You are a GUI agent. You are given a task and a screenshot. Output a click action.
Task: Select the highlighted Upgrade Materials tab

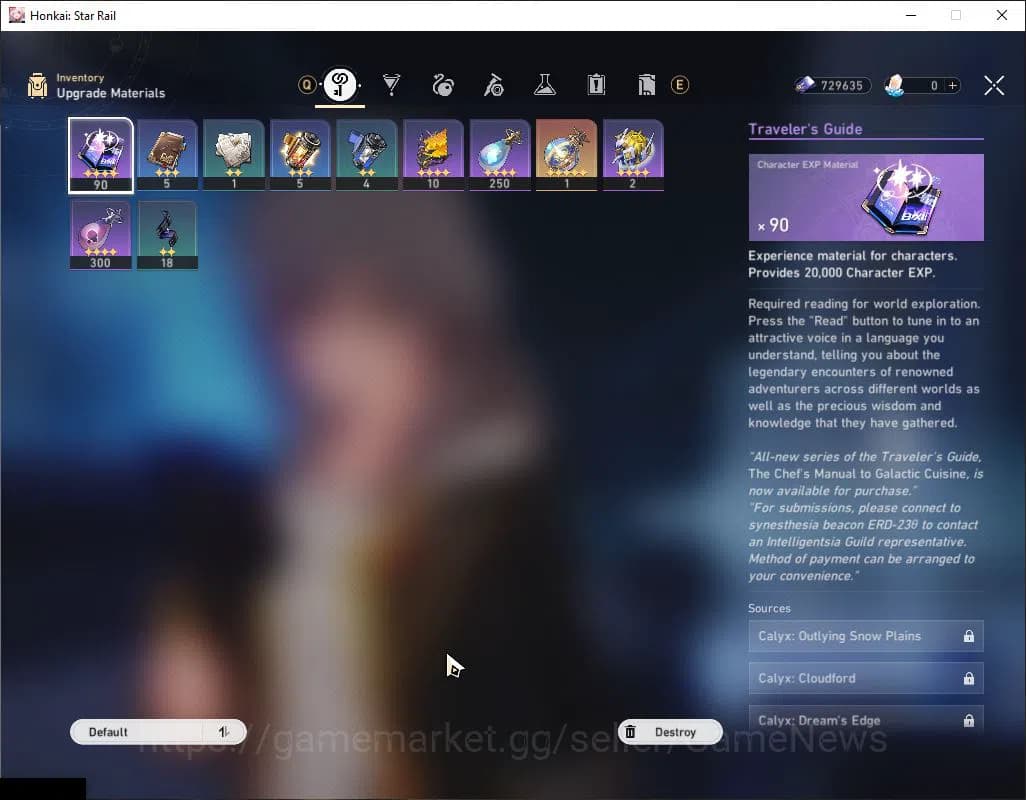click(339, 83)
